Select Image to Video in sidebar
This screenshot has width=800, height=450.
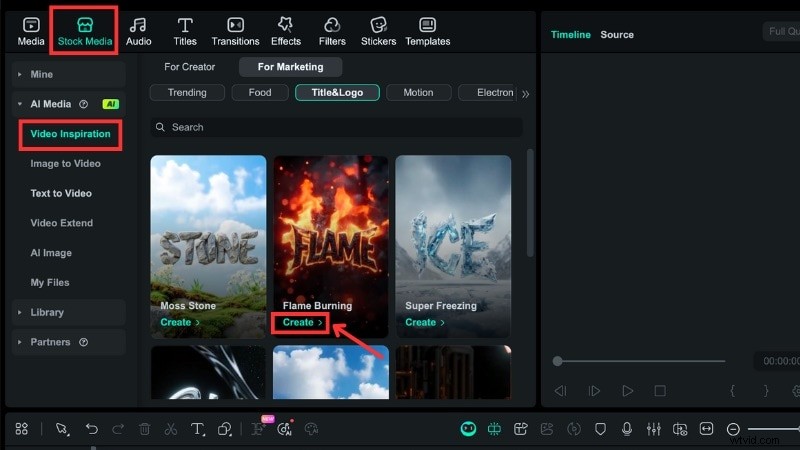point(66,164)
